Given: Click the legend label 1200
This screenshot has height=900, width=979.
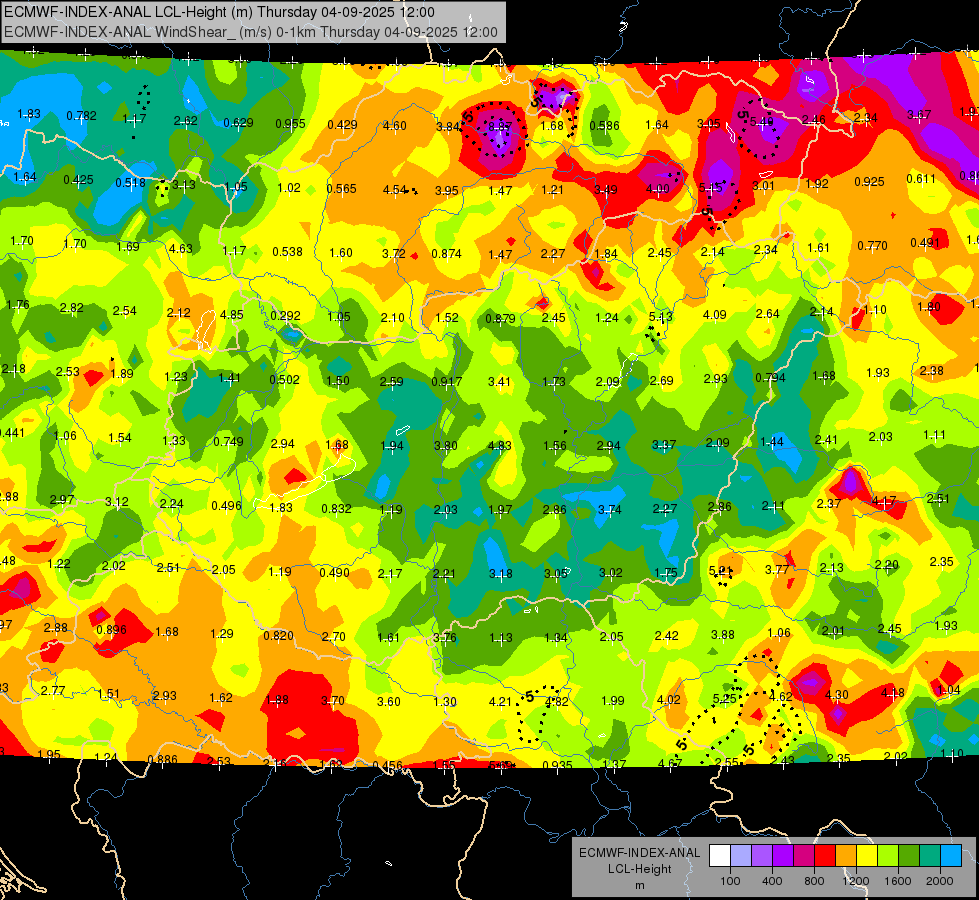Looking at the screenshot, I should (856, 881).
